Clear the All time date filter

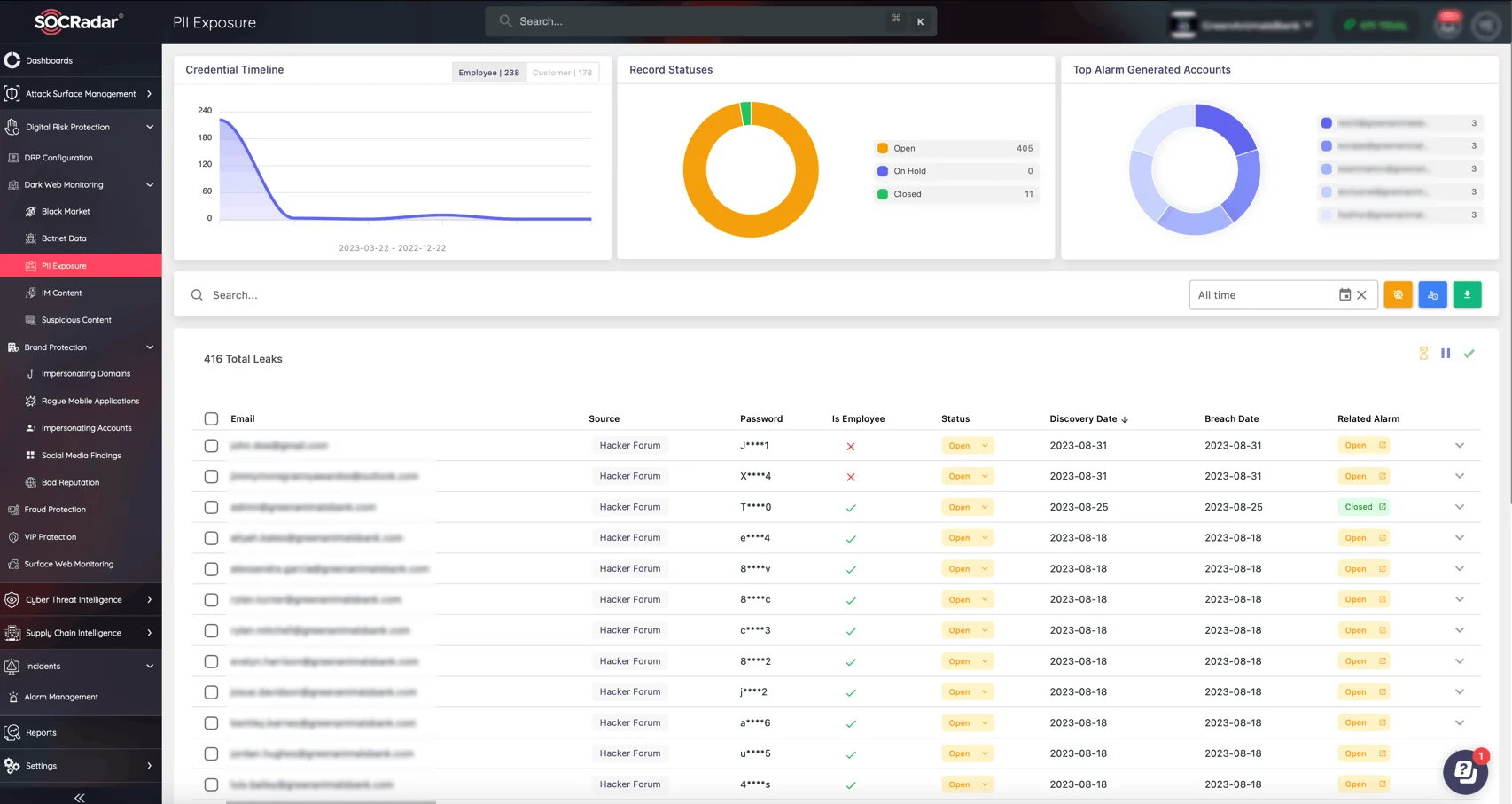click(1362, 294)
